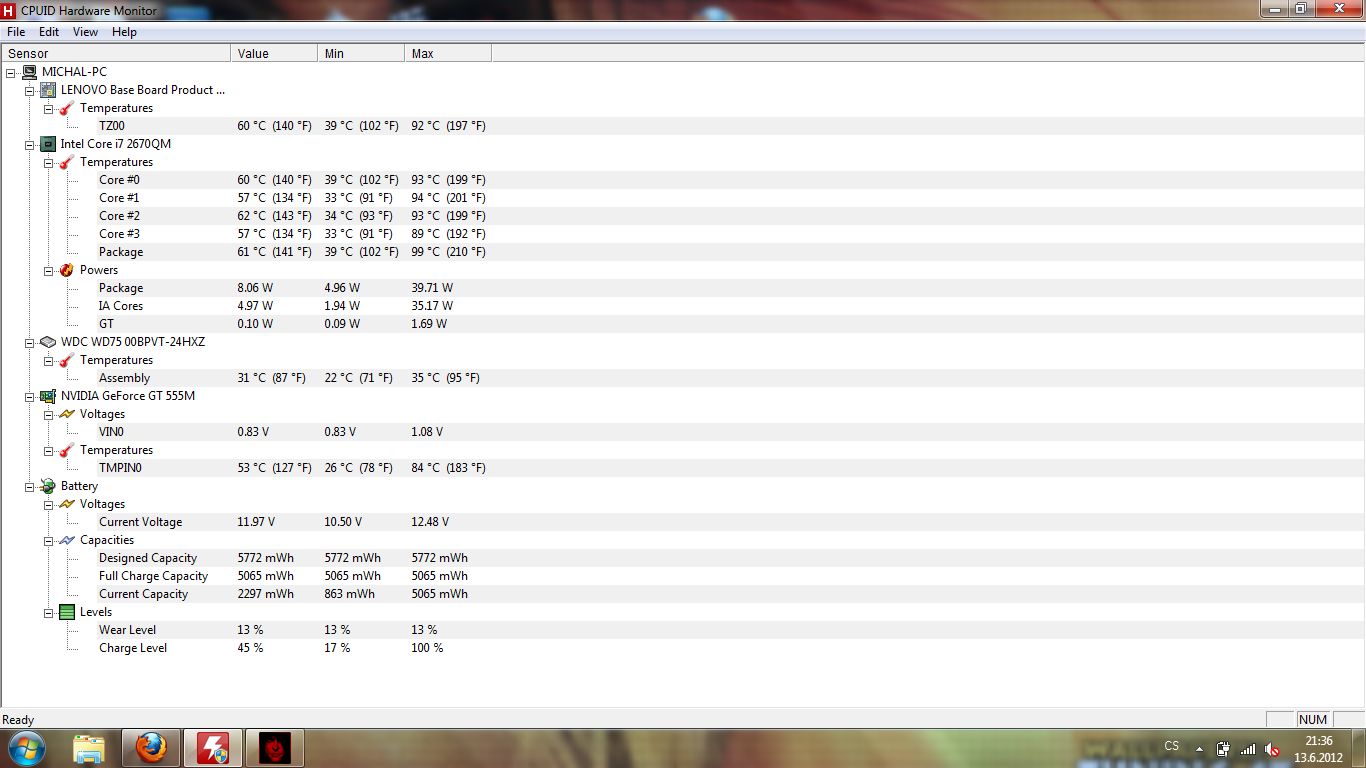This screenshot has width=1366, height=768.
Task: Collapse the WDC WD75 hard drive node
Action: pyautogui.click(x=30, y=342)
